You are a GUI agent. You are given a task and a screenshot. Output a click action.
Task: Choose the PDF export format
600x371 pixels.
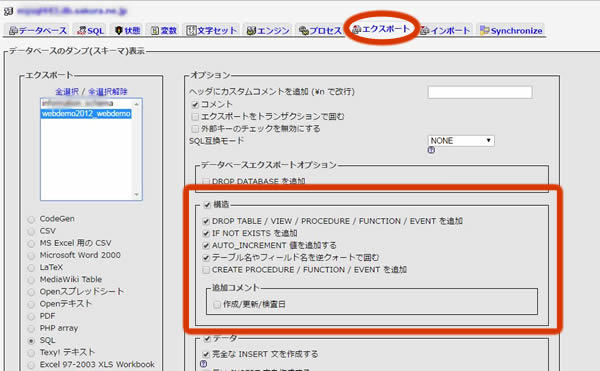click(x=31, y=317)
